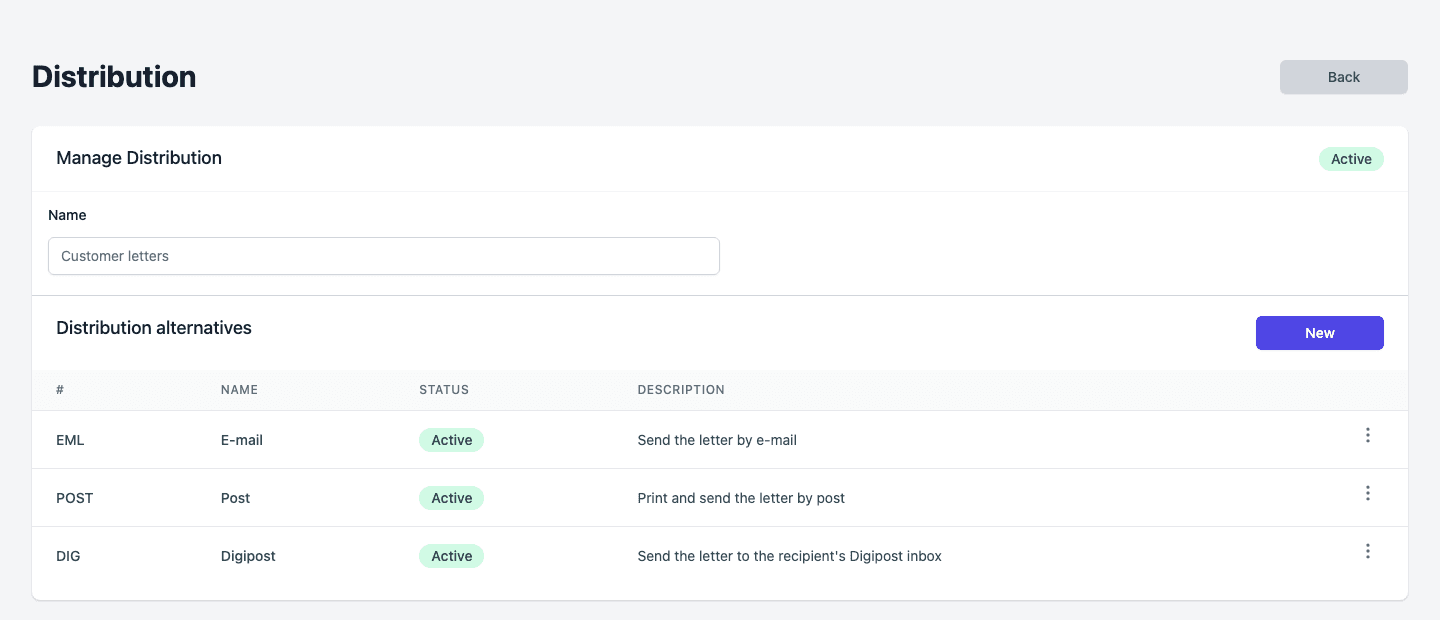Click the Manage Distribution heading

tap(139, 158)
